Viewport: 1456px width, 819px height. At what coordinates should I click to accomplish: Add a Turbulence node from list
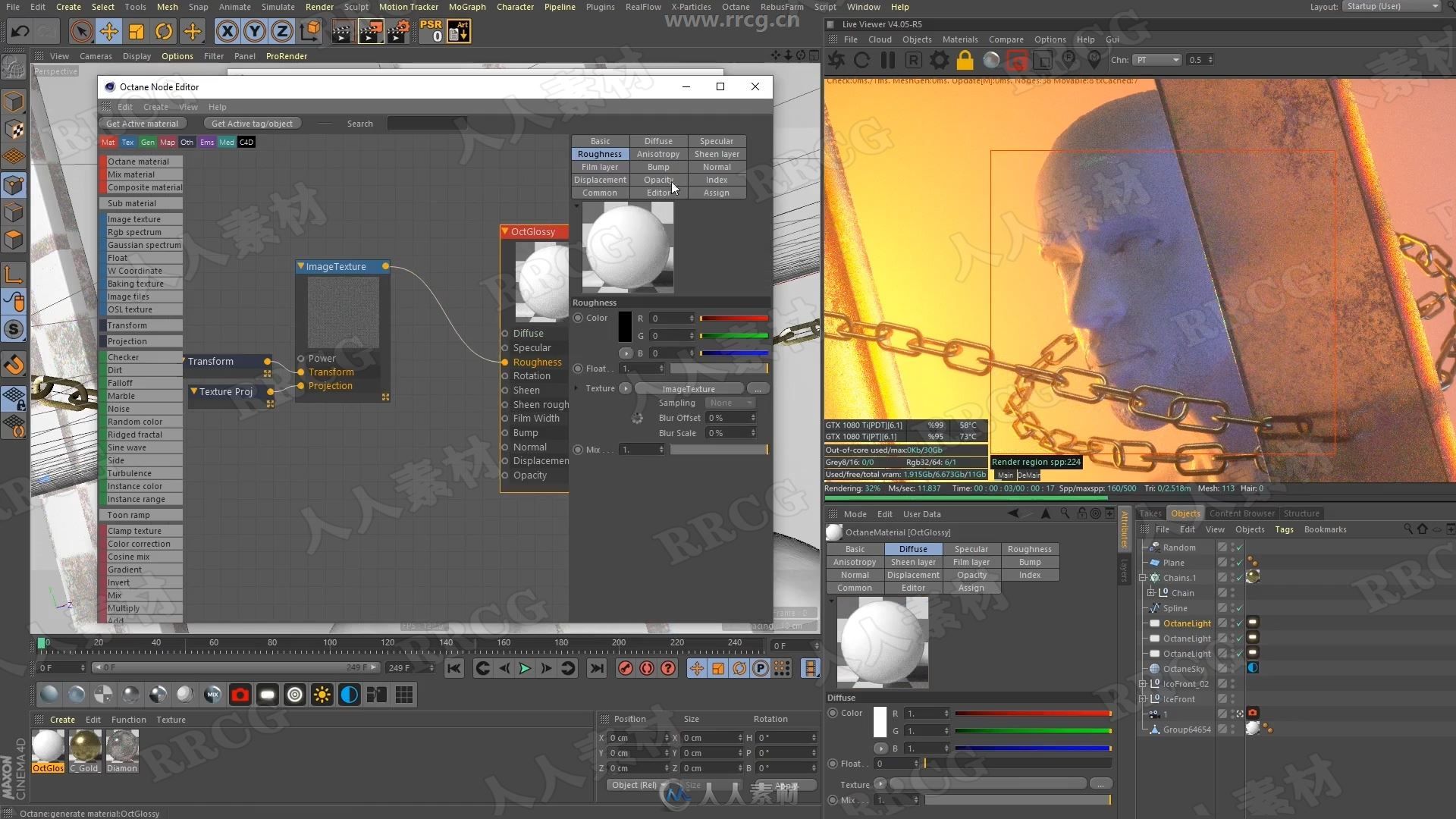[141, 473]
